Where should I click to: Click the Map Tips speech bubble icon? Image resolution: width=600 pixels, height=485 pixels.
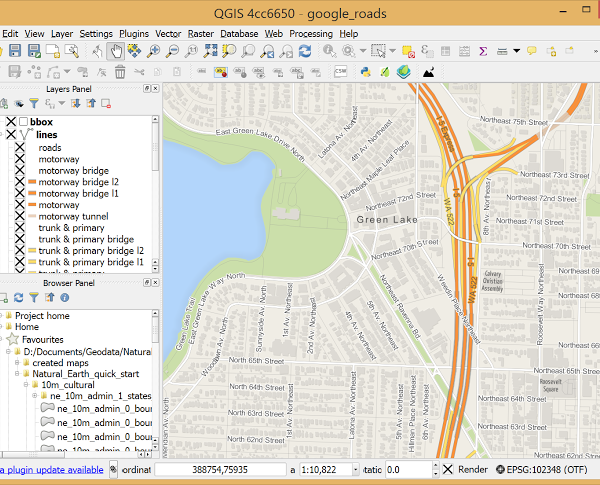pos(532,51)
